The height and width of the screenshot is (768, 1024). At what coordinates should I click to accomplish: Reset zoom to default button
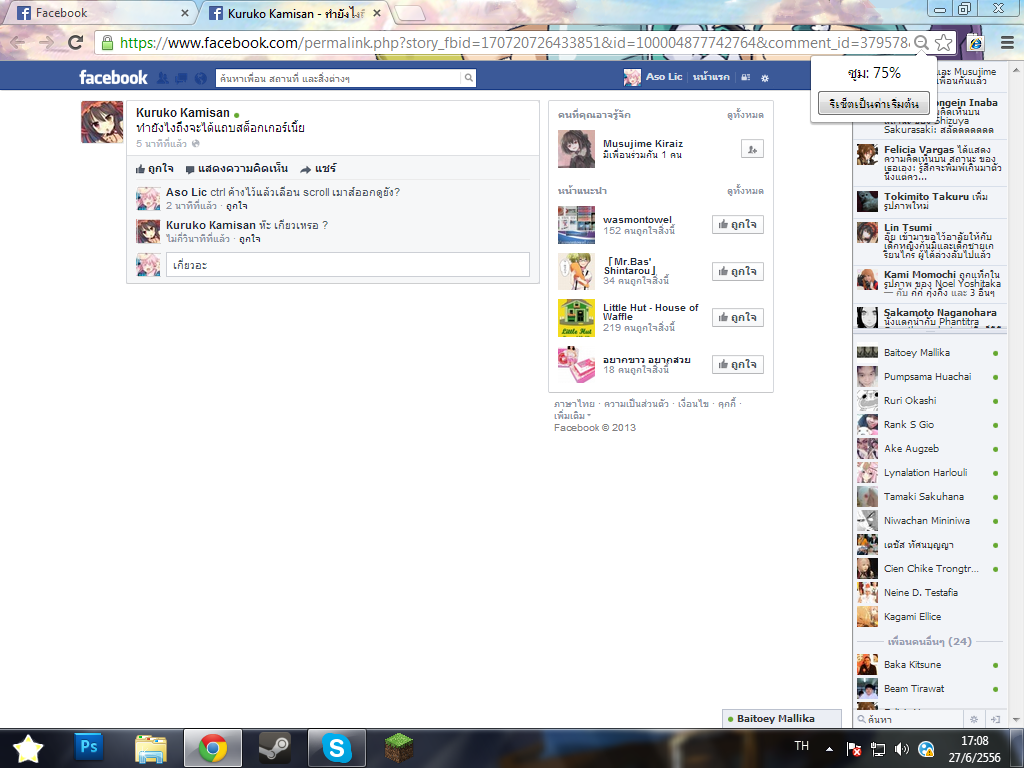pos(874,103)
